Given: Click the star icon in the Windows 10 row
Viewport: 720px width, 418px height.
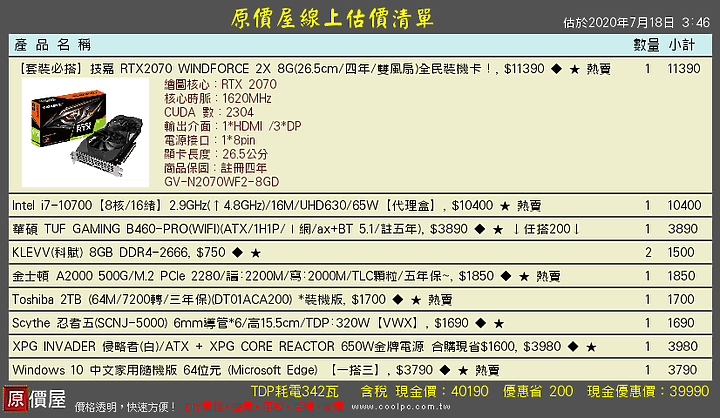Looking at the screenshot, I should click(x=463, y=371).
